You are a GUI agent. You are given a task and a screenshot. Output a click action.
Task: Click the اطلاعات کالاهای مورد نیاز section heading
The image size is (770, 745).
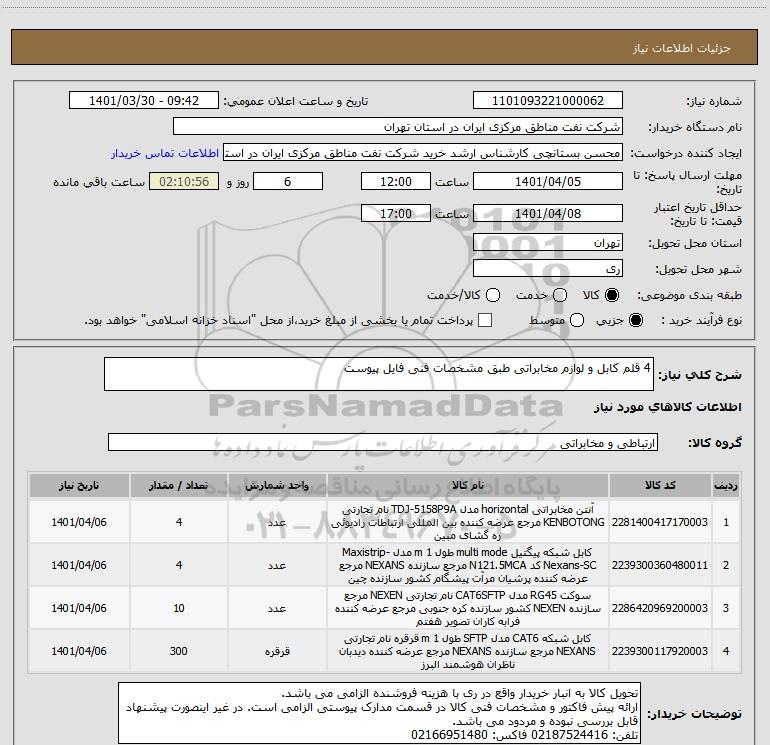pyautogui.click(x=668, y=407)
